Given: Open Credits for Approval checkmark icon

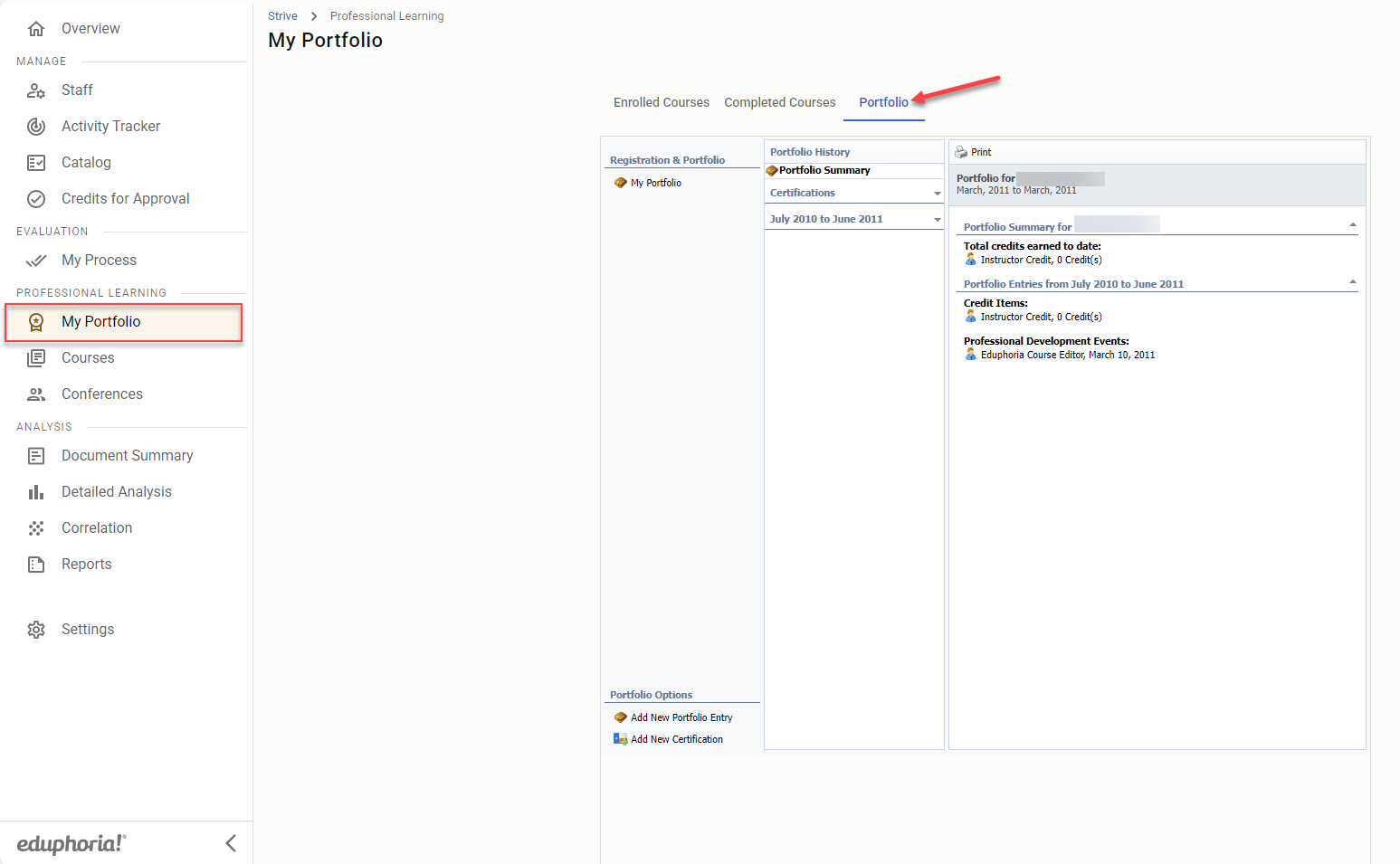Looking at the screenshot, I should coord(36,199).
